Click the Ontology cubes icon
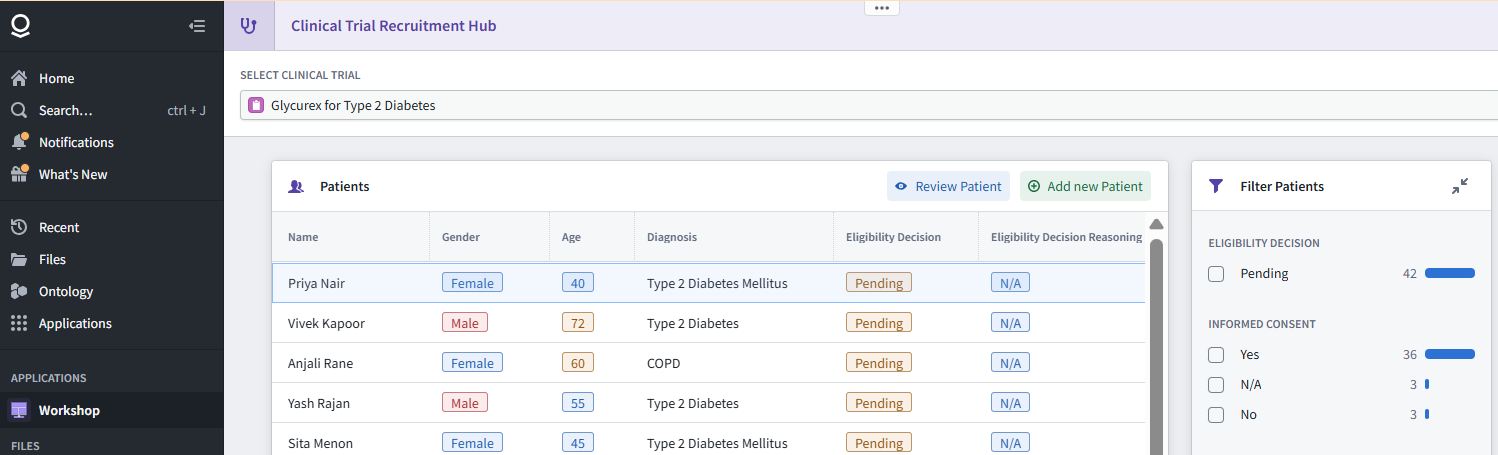 pyautogui.click(x=19, y=291)
